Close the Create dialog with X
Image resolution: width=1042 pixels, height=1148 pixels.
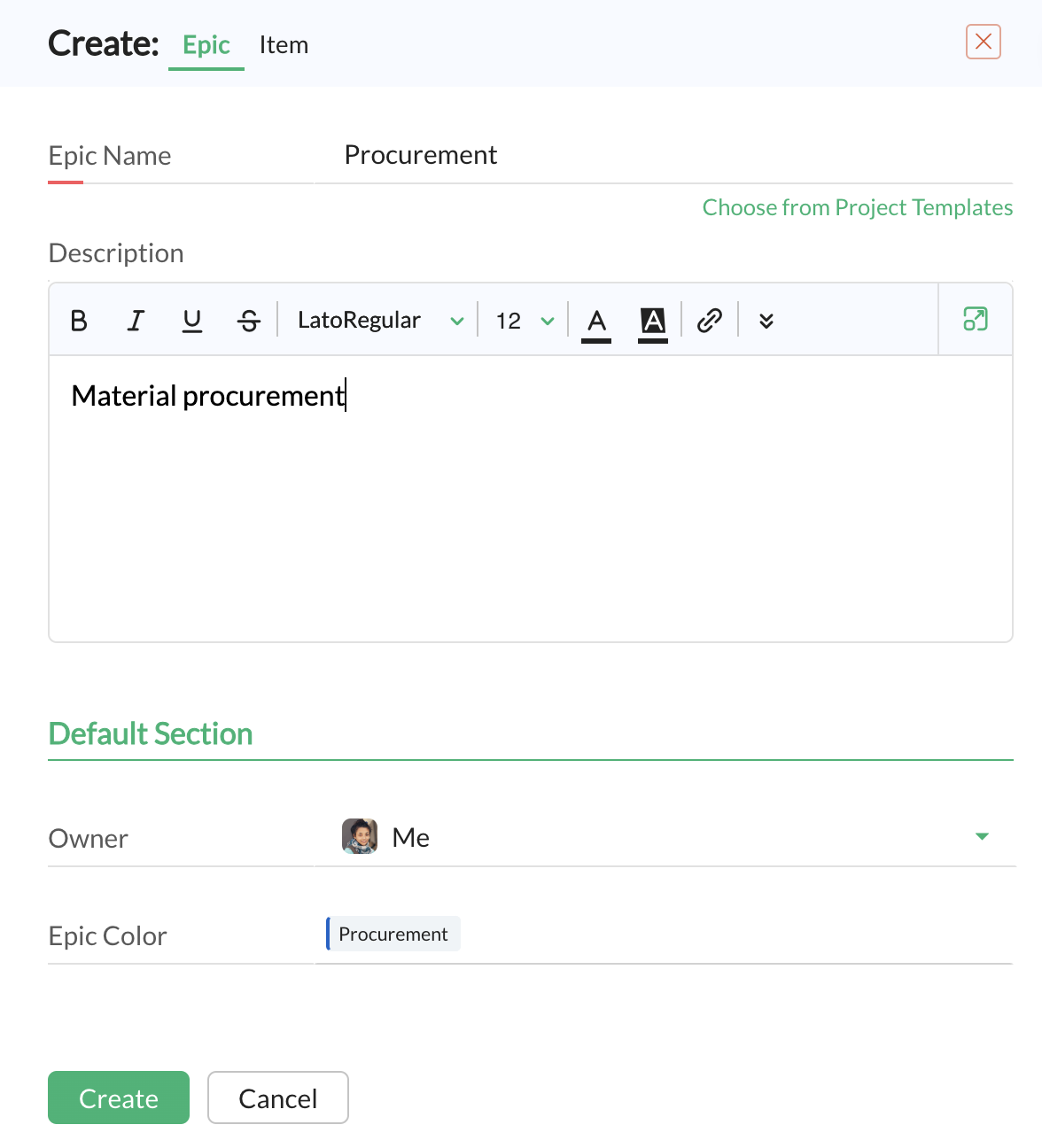click(x=984, y=42)
